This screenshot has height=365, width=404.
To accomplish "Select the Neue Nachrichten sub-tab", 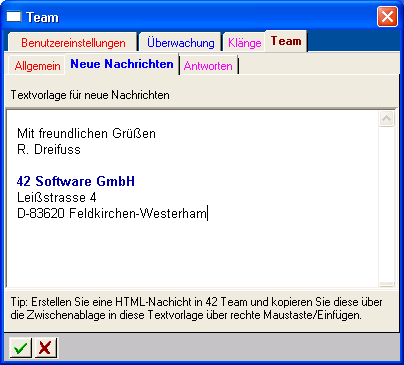I will coord(122,64).
